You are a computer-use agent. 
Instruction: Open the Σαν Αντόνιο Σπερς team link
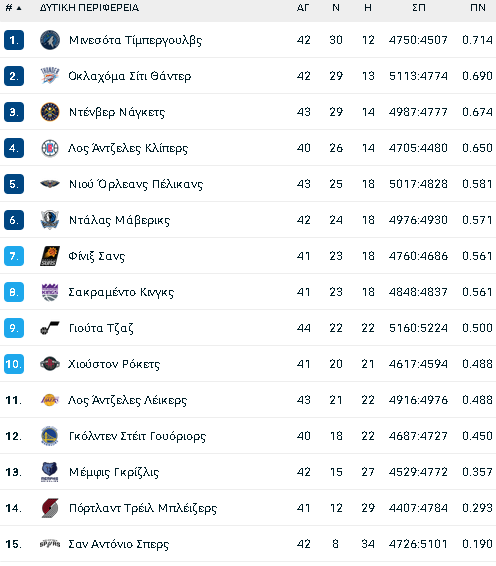(x=118, y=544)
